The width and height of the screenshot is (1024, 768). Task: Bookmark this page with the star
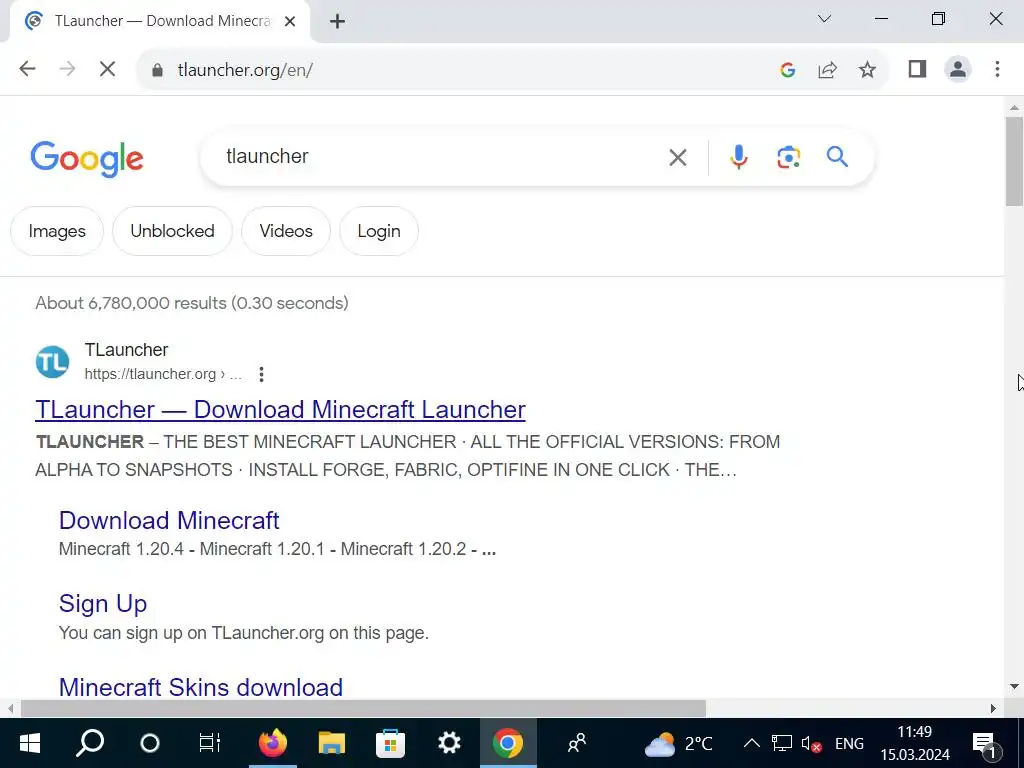click(x=867, y=70)
